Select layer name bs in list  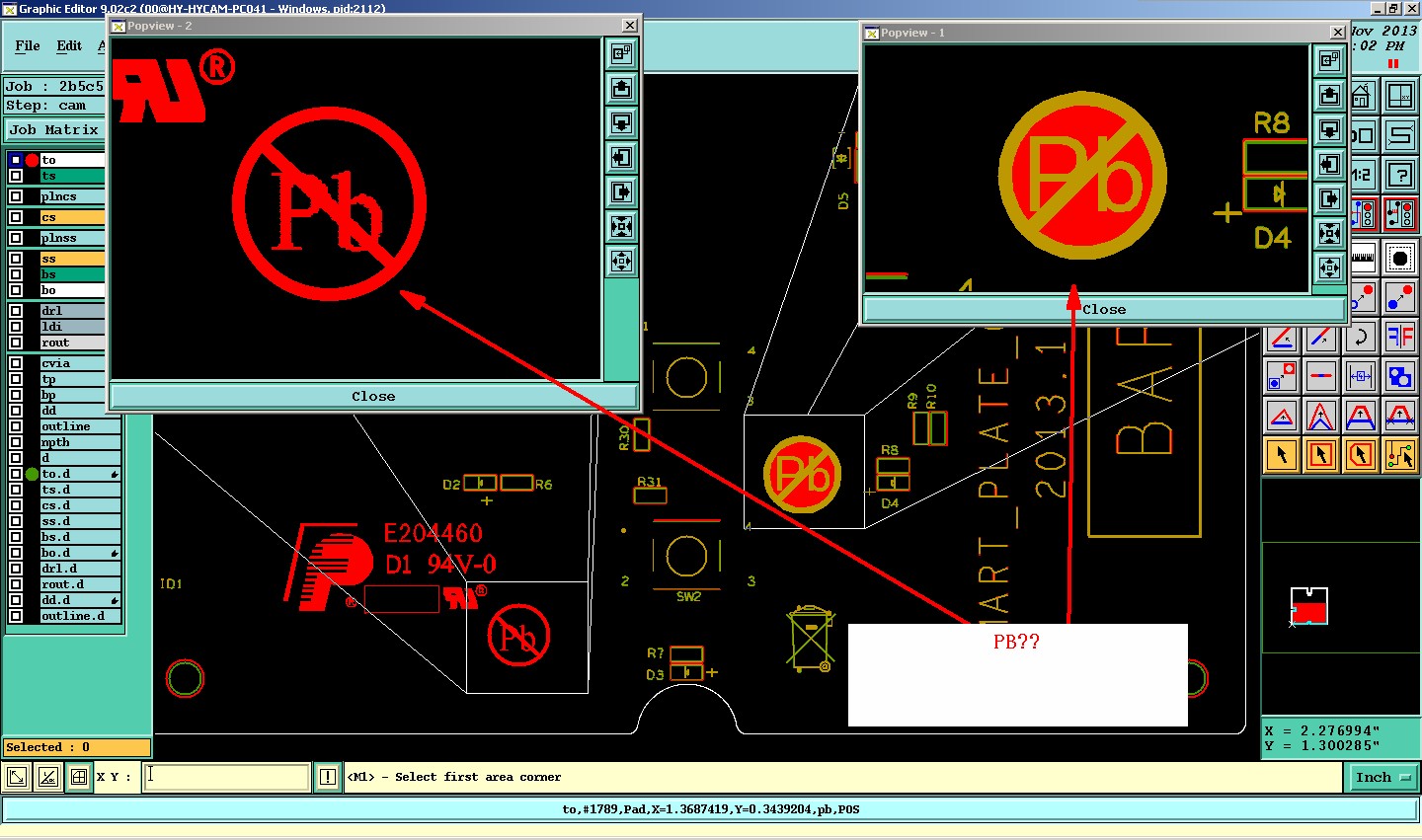72,274
